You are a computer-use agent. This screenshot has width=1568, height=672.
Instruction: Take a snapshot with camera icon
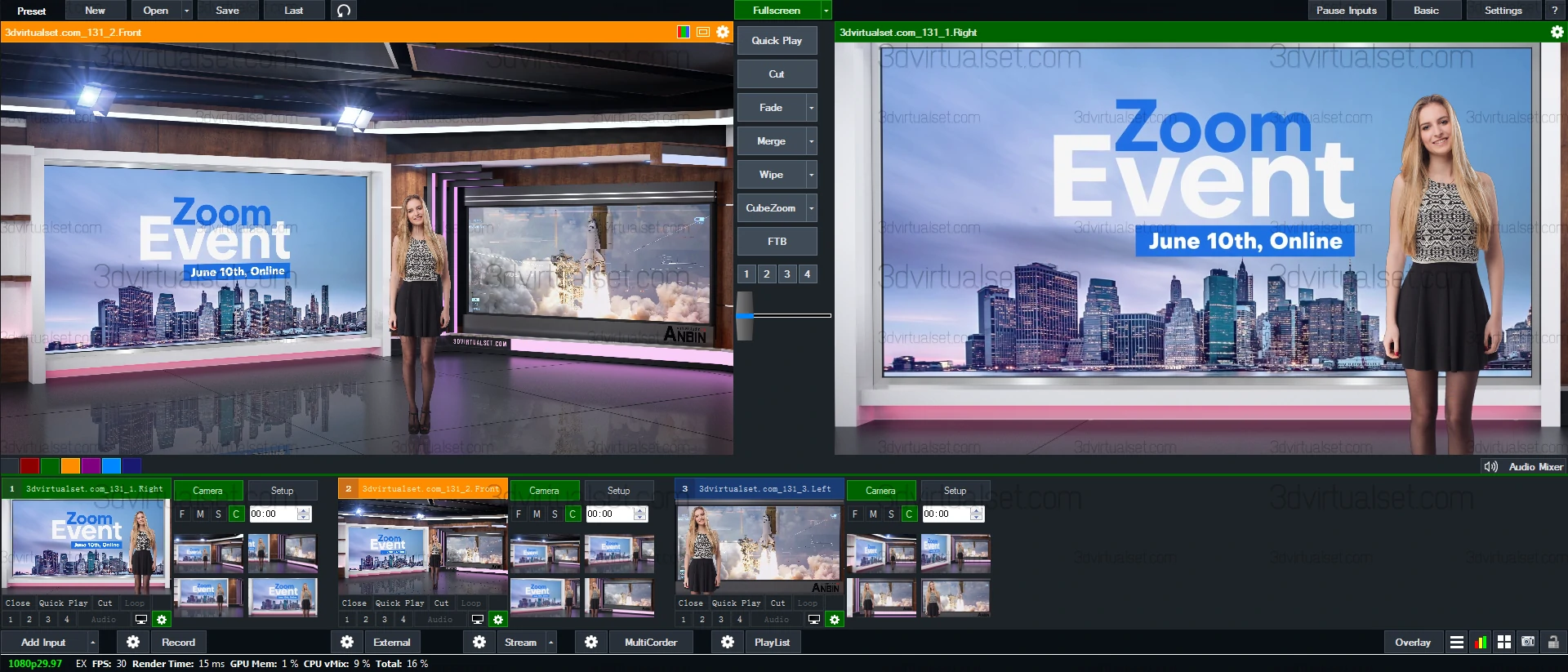pyautogui.click(x=1528, y=643)
